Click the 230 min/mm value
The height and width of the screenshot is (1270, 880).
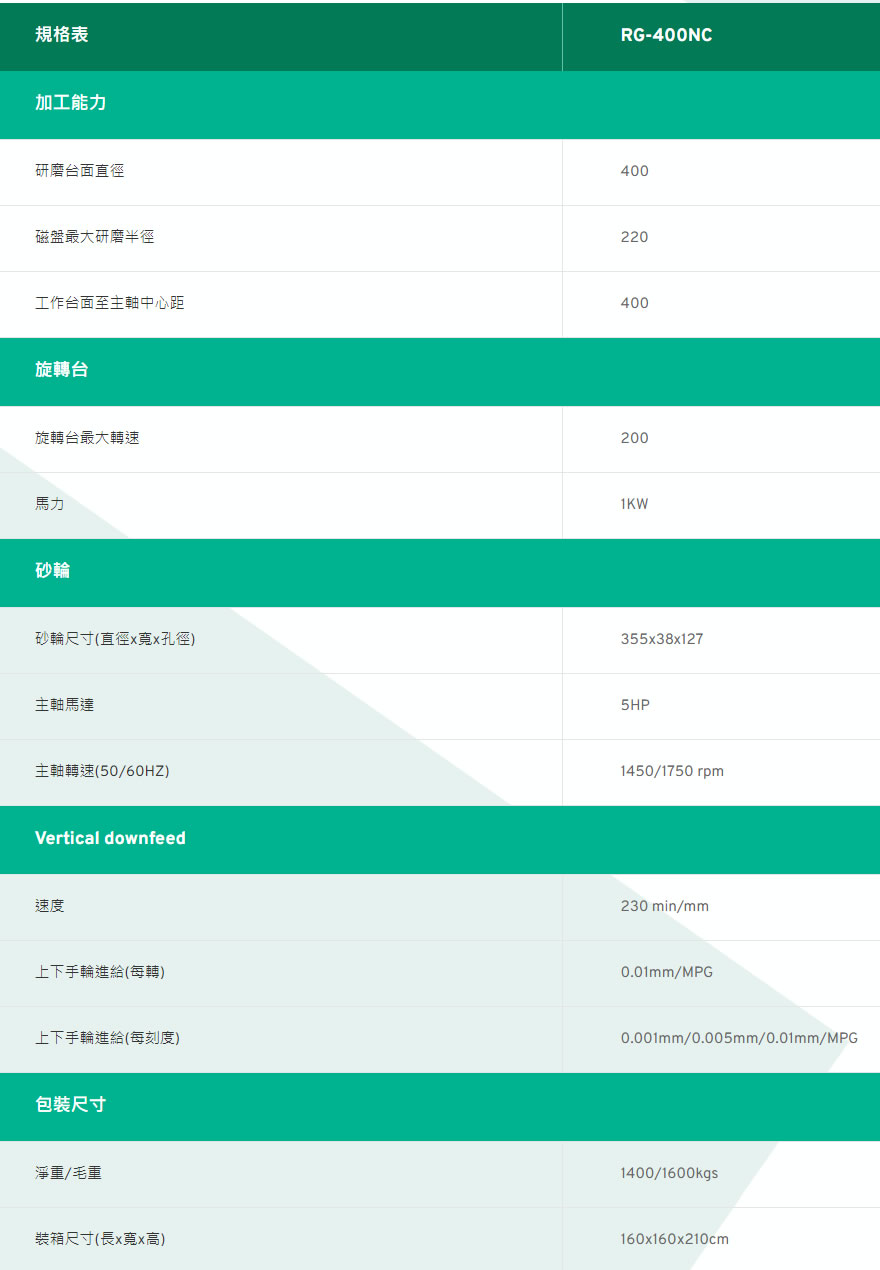pos(665,906)
